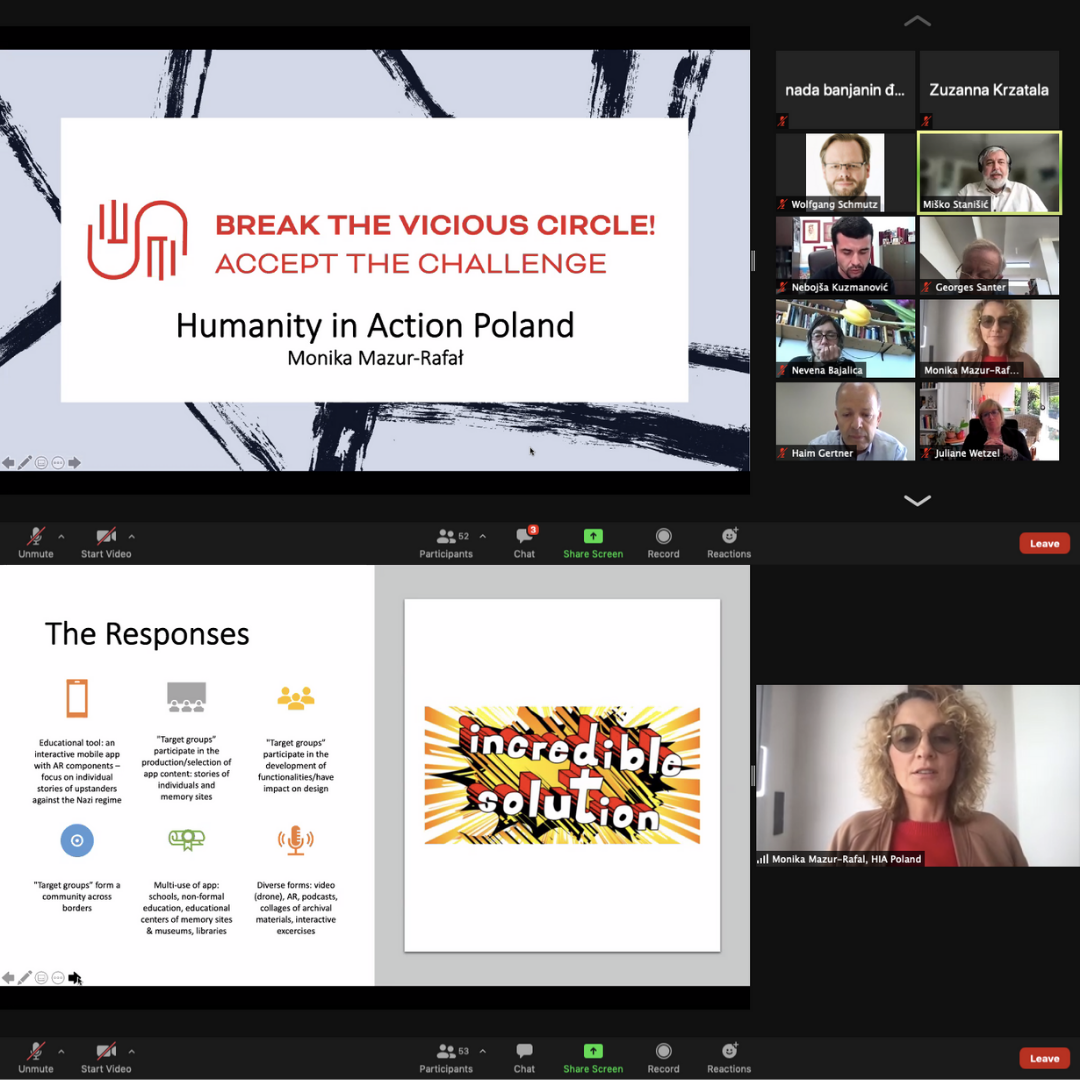Select Miško Stanišić's highlighted video tile
The width and height of the screenshot is (1080, 1080).
tap(989, 172)
